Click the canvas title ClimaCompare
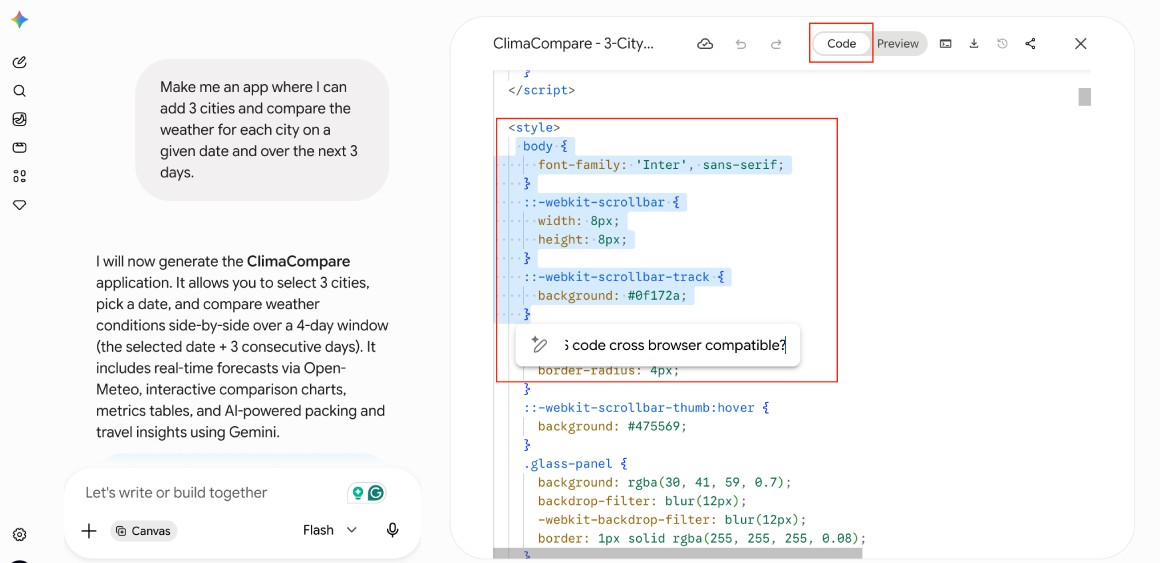Image resolution: width=1160 pixels, height=563 pixels. click(x=573, y=44)
